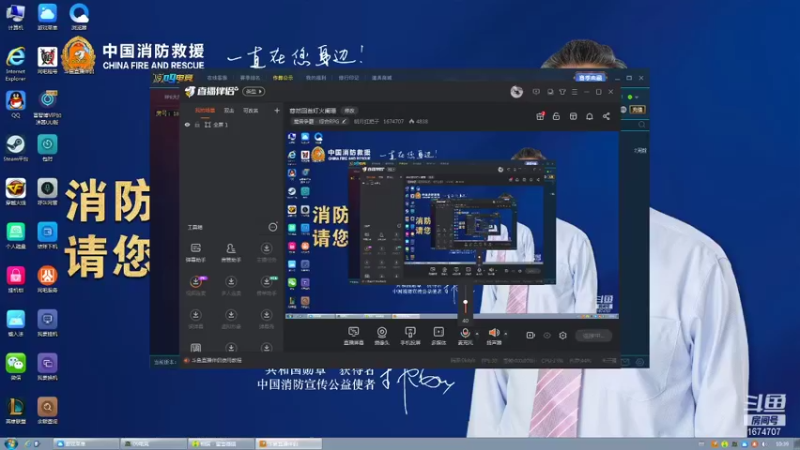Expand the microphone options arrow
The width and height of the screenshot is (800, 450).
click(x=477, y=334)
